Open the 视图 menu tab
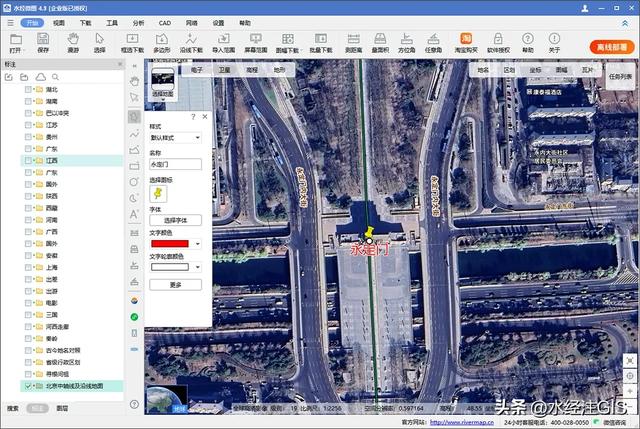 pos(59,23)
